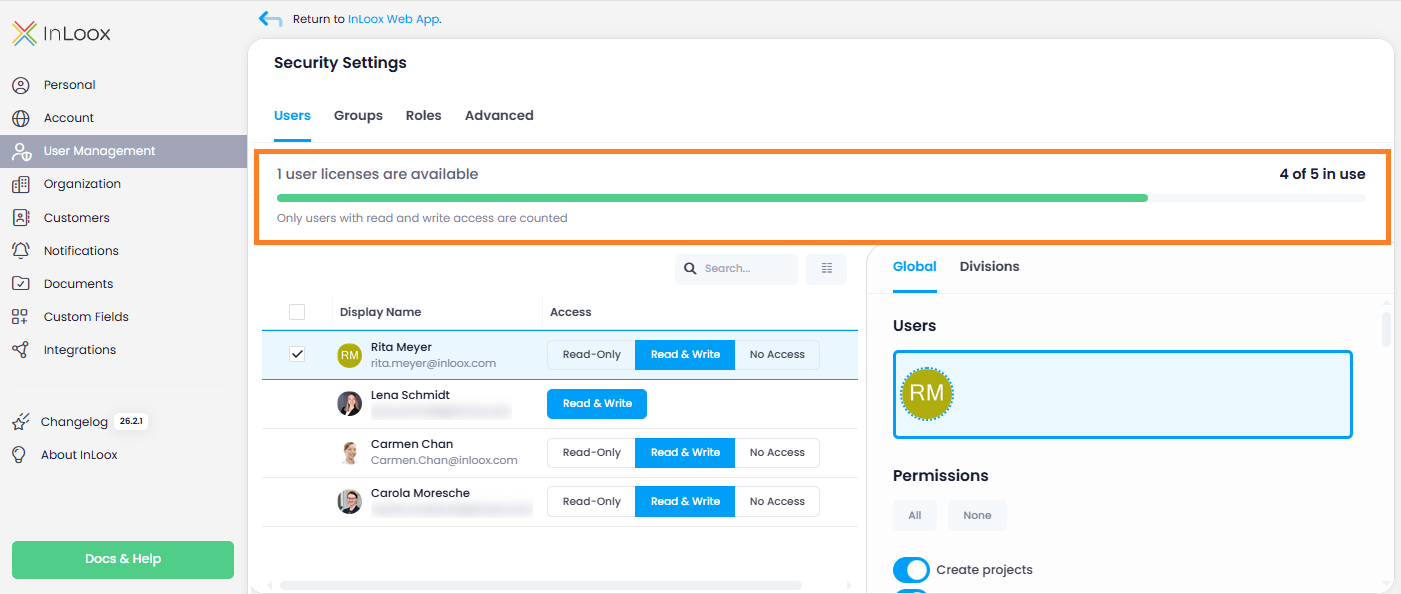Switch to the Groups tab
This screenshot has width=1401, height=594.
[x=358, y=116]
